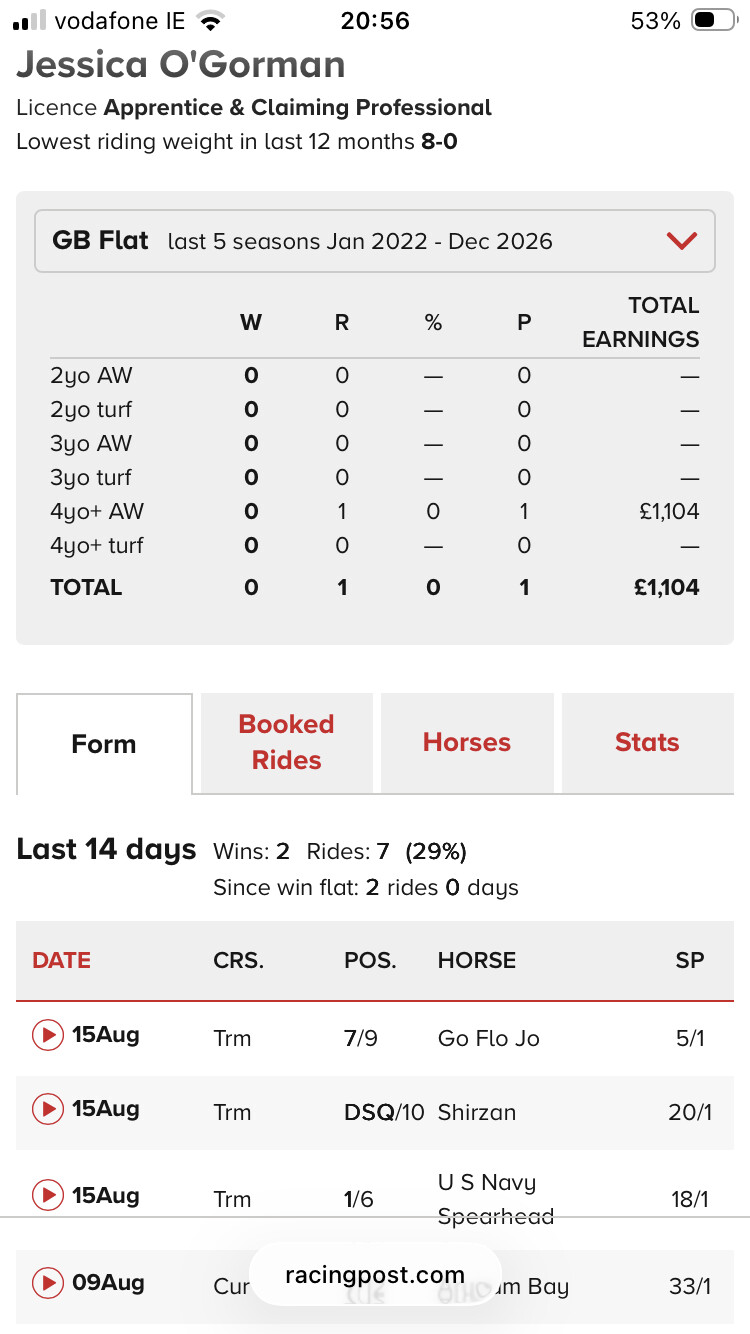Click the red chevron arrow on GB Flat
Image resolution: width=750 pixels, height=1334 pixels.
point(682,241)
